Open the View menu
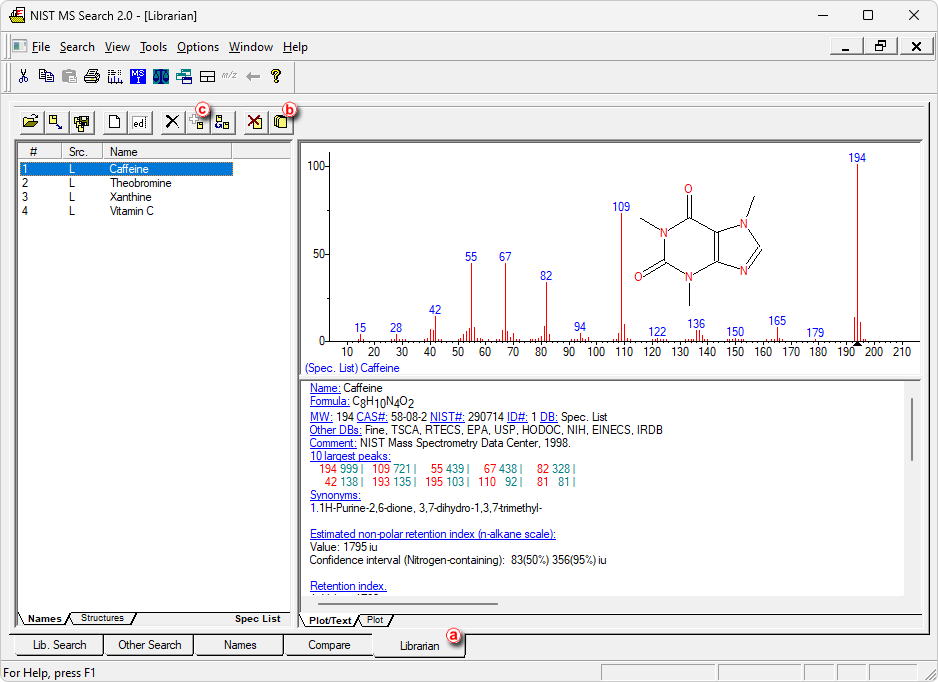The image size is (938, 682). (x=117, y=47)
